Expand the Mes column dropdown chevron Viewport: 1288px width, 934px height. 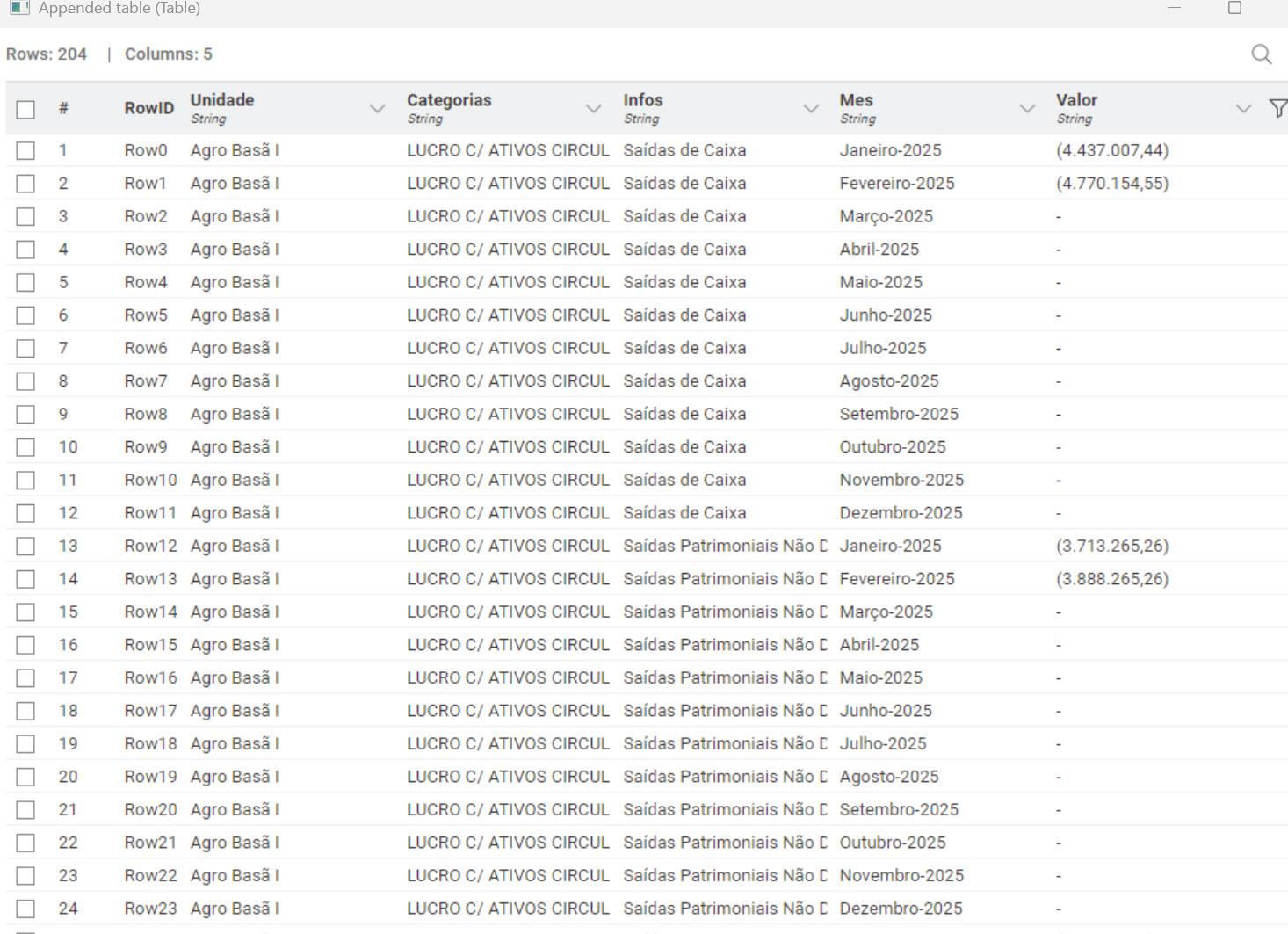point(1026,109)
